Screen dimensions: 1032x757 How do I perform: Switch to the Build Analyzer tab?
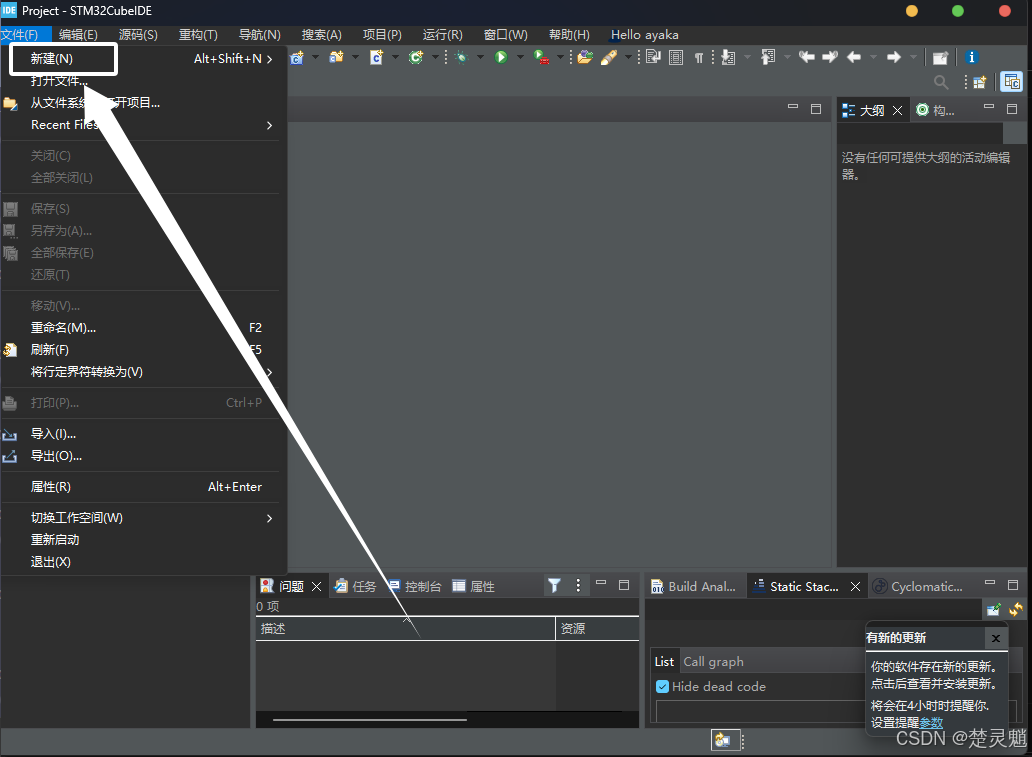[x=694, y=586]
